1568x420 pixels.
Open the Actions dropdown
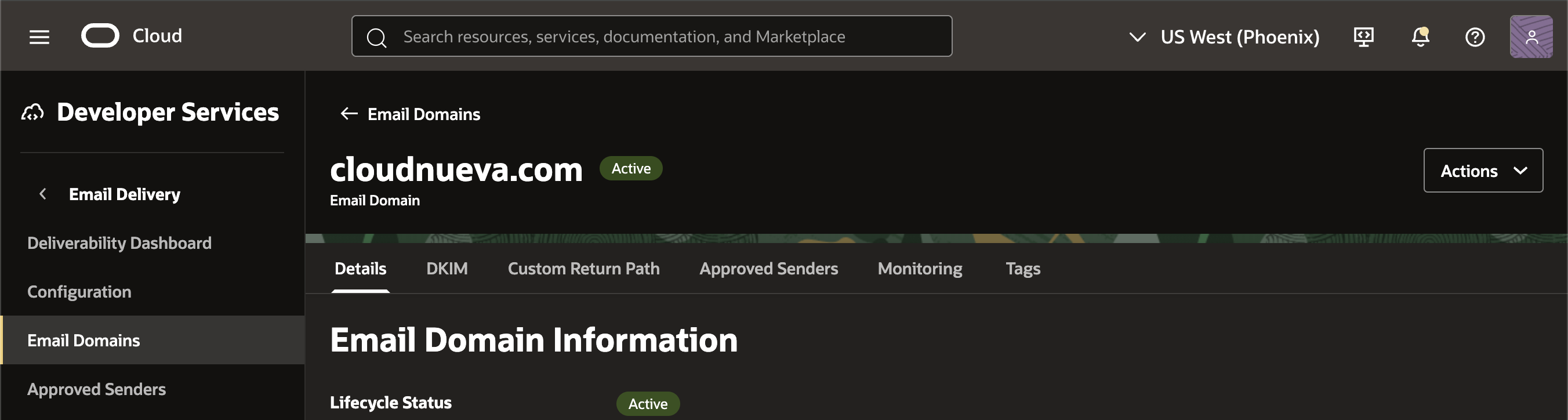[x=1483, y=171]
